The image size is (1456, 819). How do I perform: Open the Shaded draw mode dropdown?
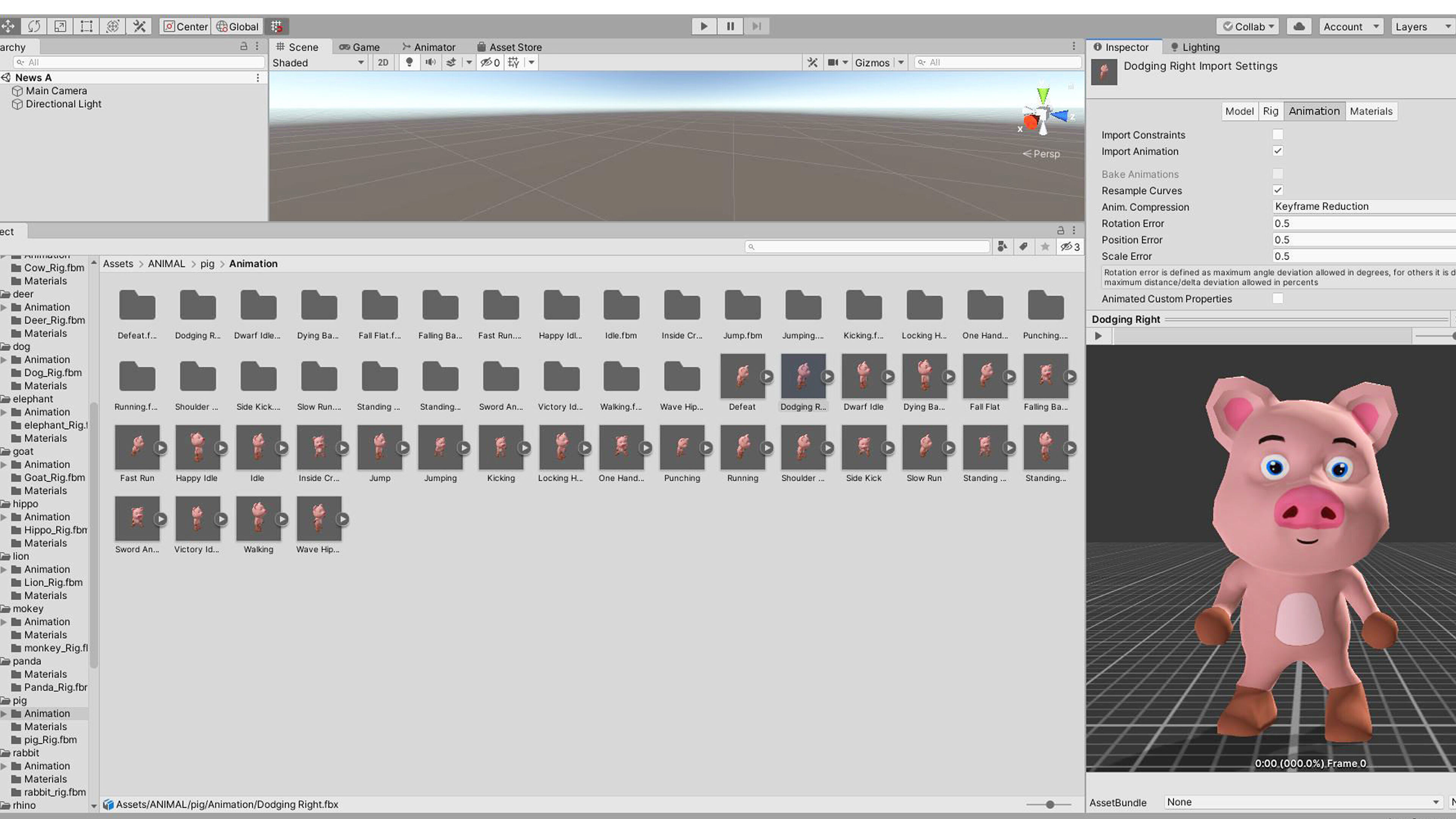318,62
